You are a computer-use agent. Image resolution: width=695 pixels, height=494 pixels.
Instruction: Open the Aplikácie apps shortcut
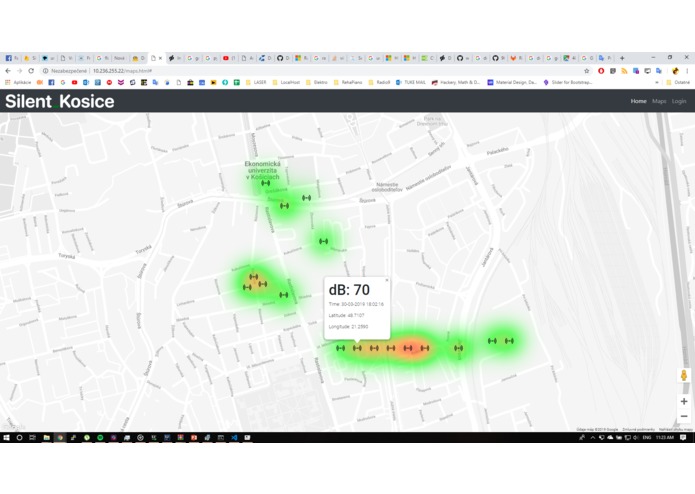pyautogui.click(x=18, y=82)
